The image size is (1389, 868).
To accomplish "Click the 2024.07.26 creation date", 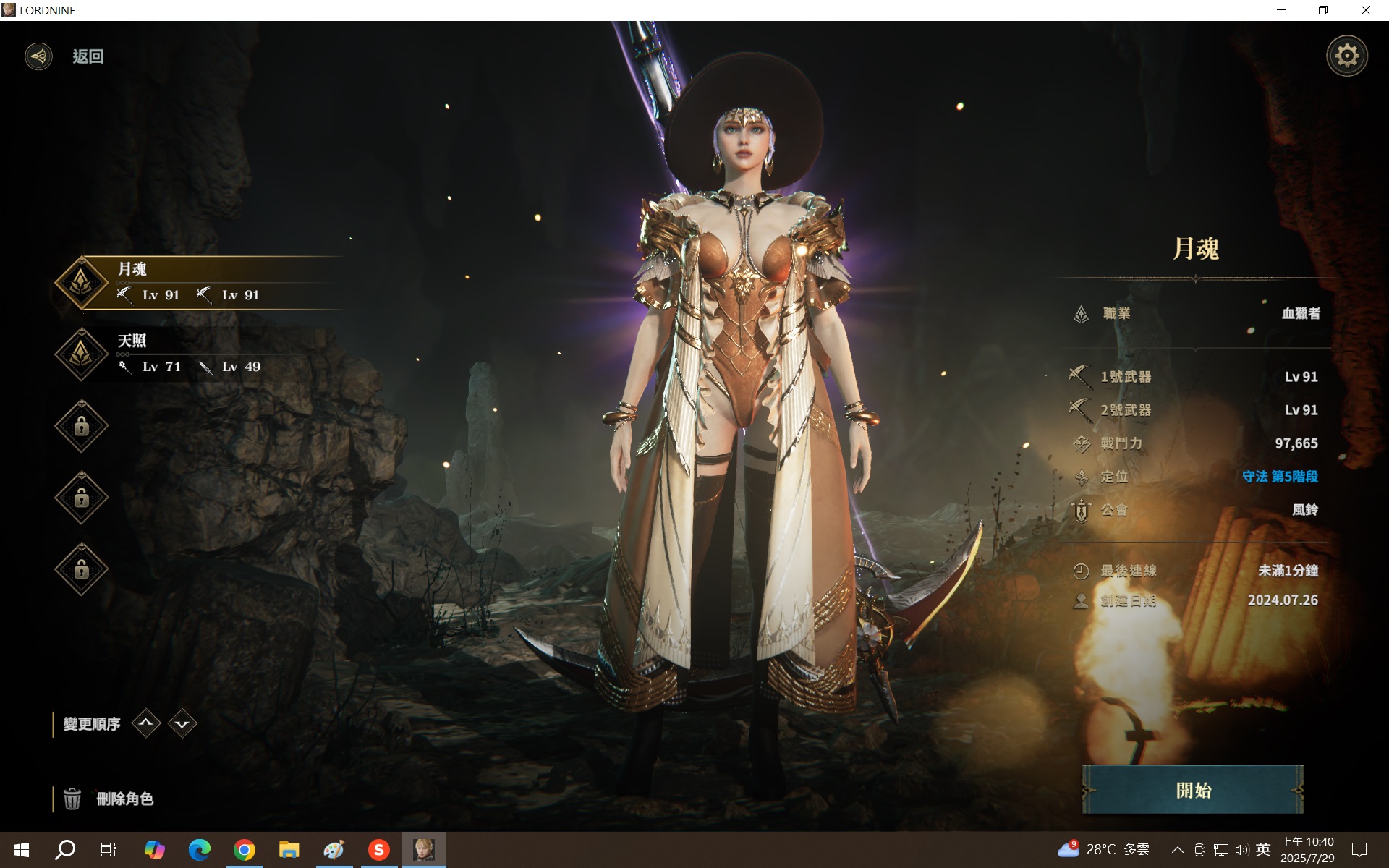I will coord(1283,600).
